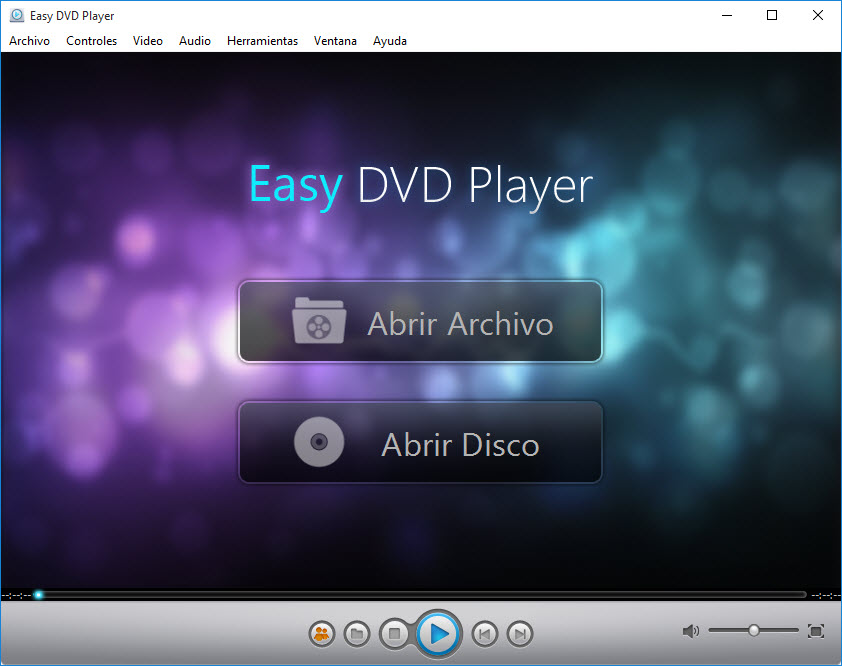The height and width of the screenshot is (666, 842).
Task: Open the Ventana menu
Action: pos(335,41)
